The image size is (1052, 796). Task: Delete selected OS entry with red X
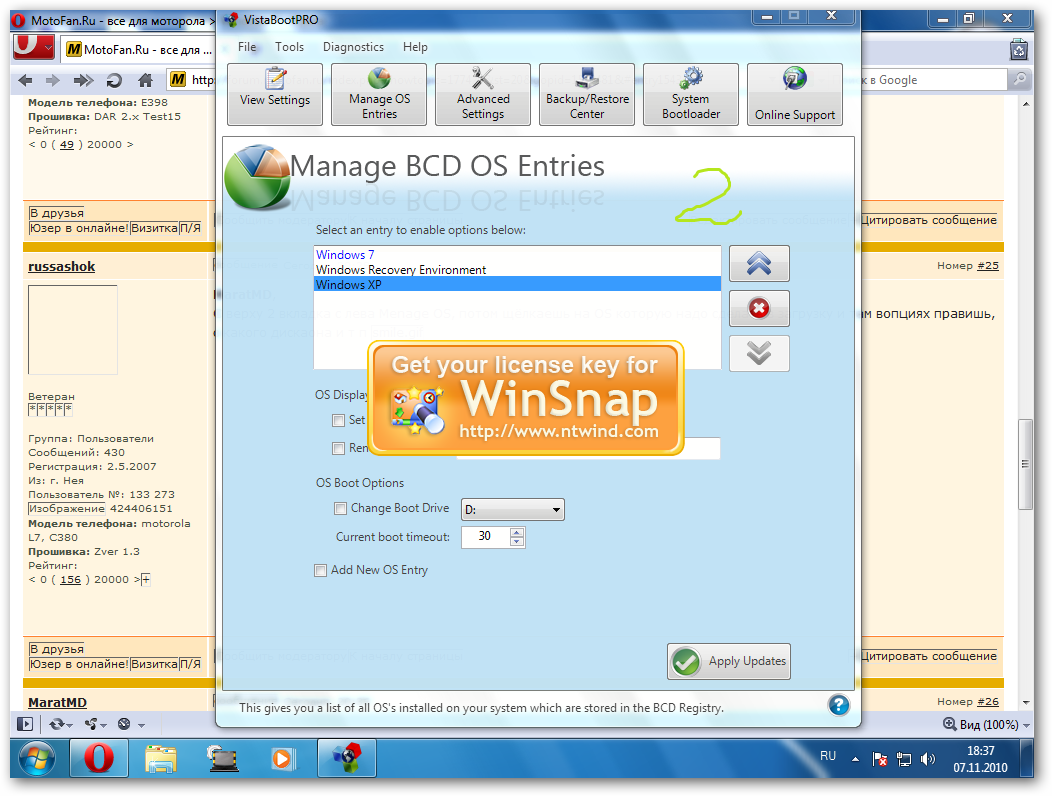point(759,308)
